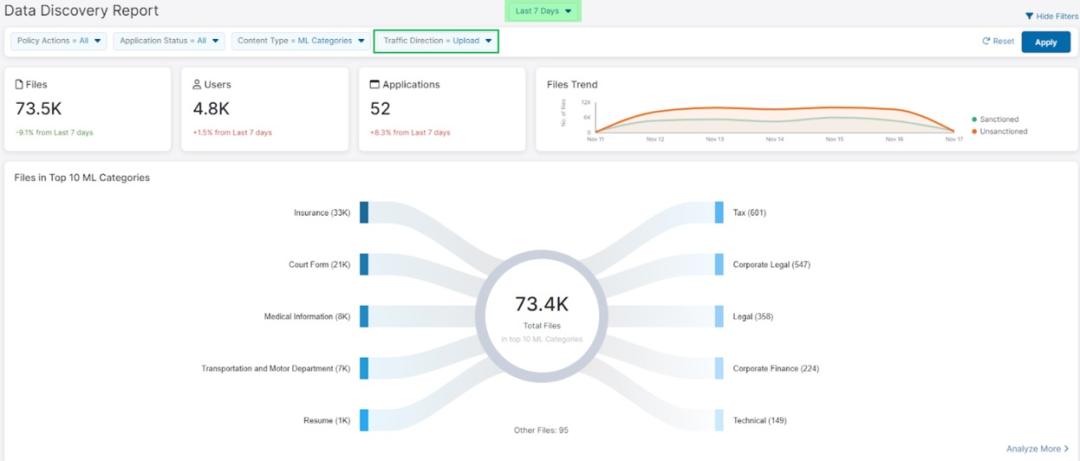The width and height of the screenshot is (1080, 461).
Task: Select the Medical Information (8K) category bar
Action: (x=364, y=316)
